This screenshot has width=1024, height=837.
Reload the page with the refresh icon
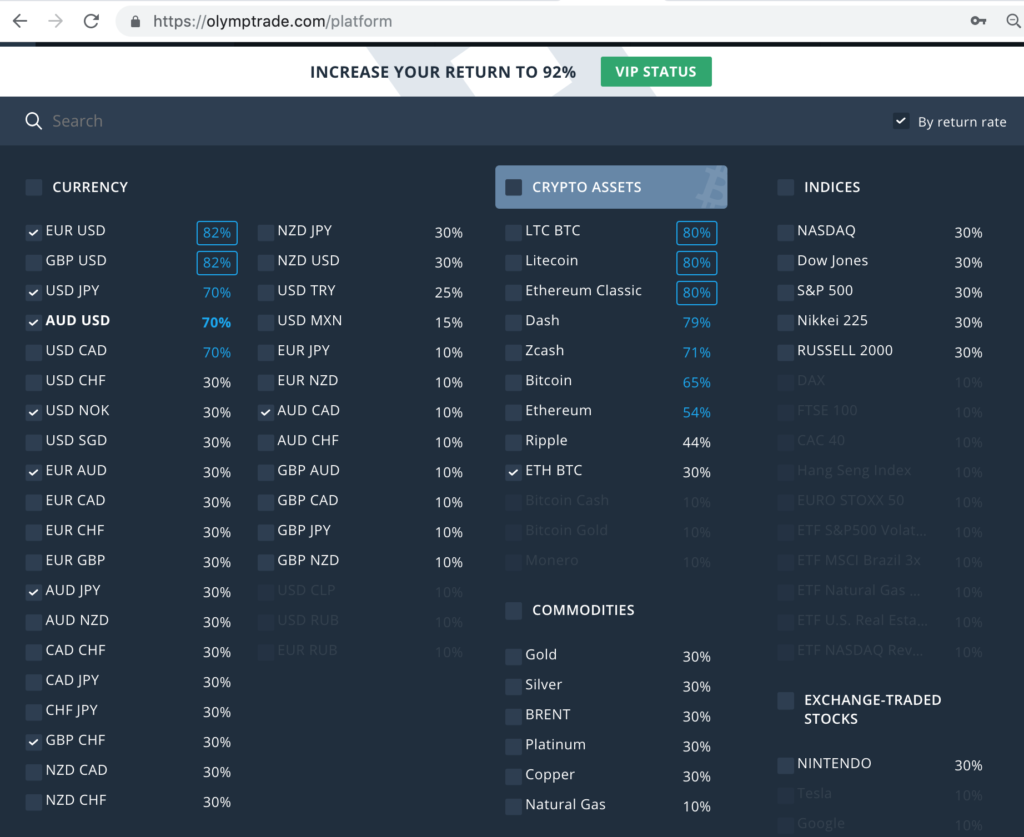click(91, 21)
